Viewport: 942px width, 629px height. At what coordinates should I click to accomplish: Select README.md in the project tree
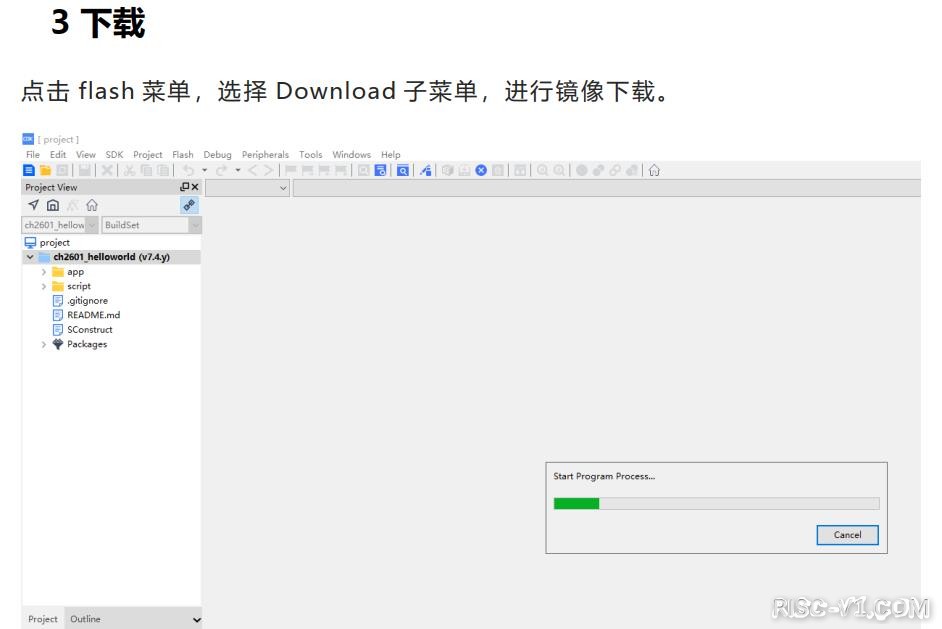pos(93,315)
